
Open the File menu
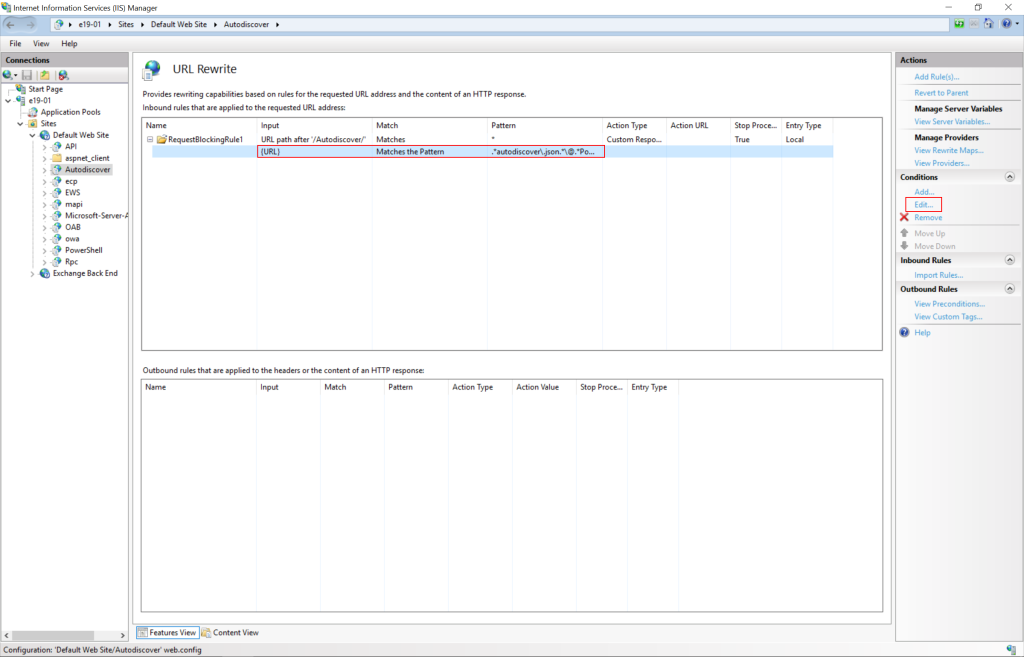[15, 44]
